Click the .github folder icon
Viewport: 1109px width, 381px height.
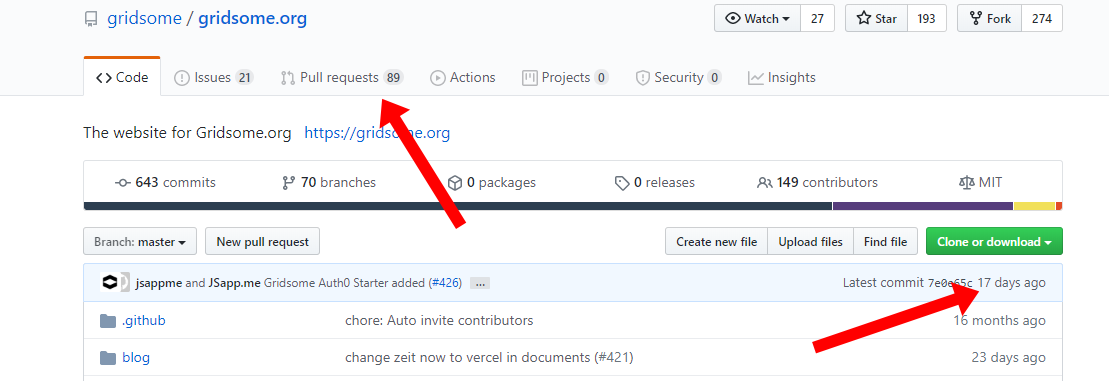click(x=108, y=321)
